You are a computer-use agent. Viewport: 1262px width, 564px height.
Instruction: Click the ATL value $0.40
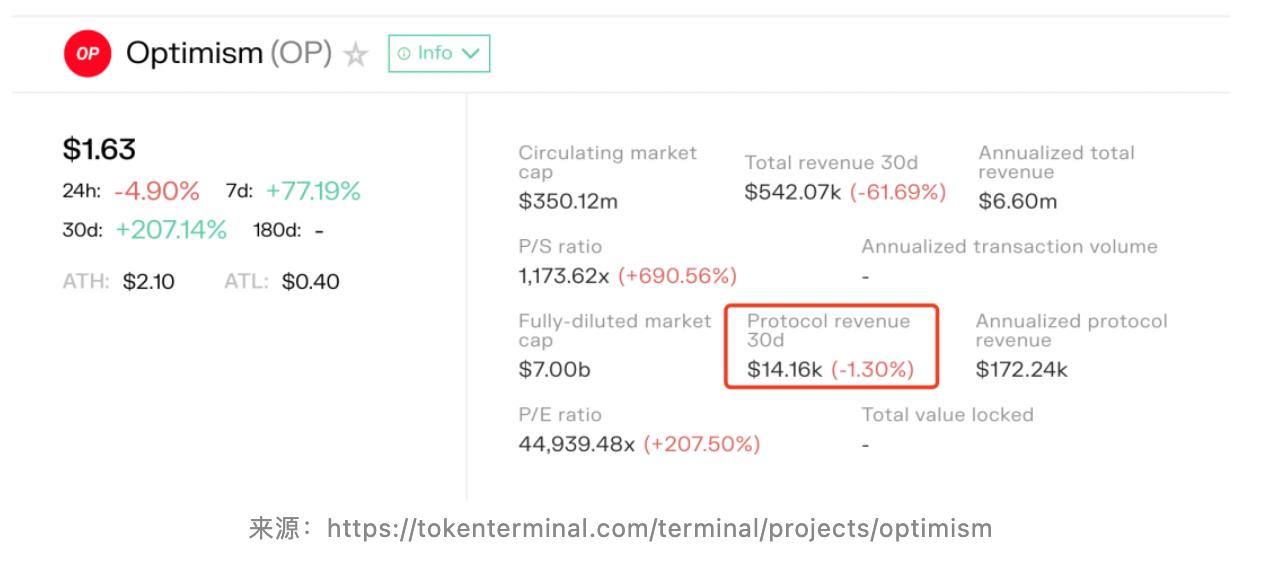[310, 282]
